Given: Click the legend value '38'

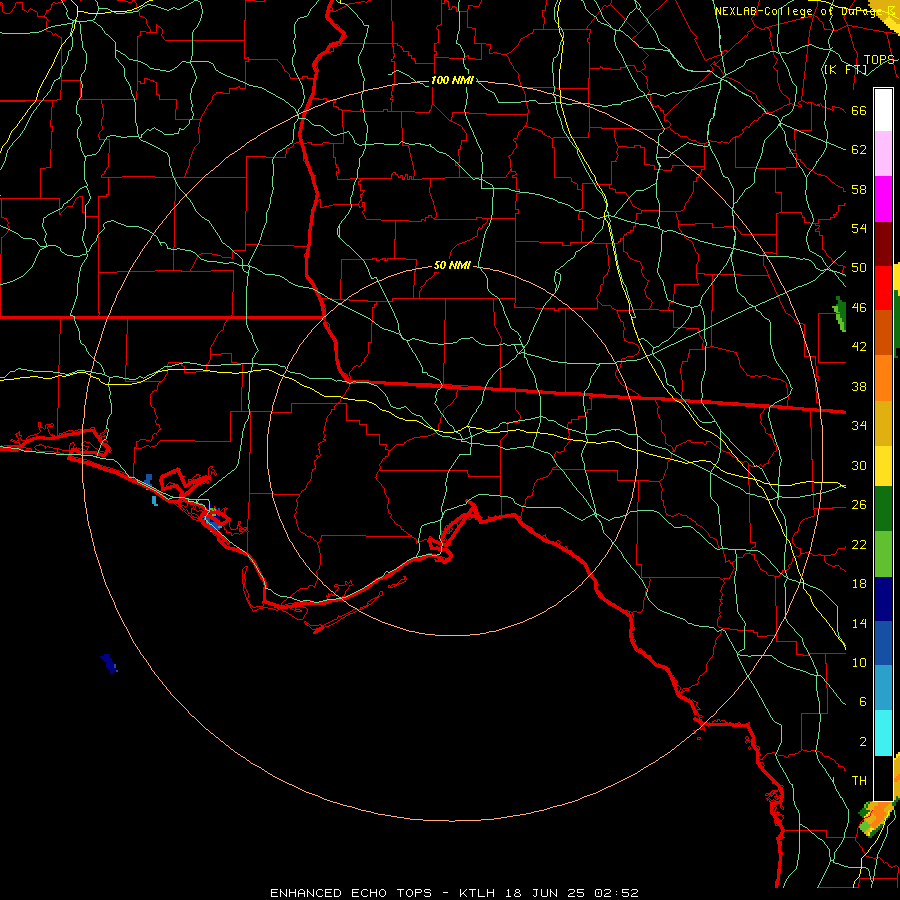Looking at the screenshot, I should (859, 386).
